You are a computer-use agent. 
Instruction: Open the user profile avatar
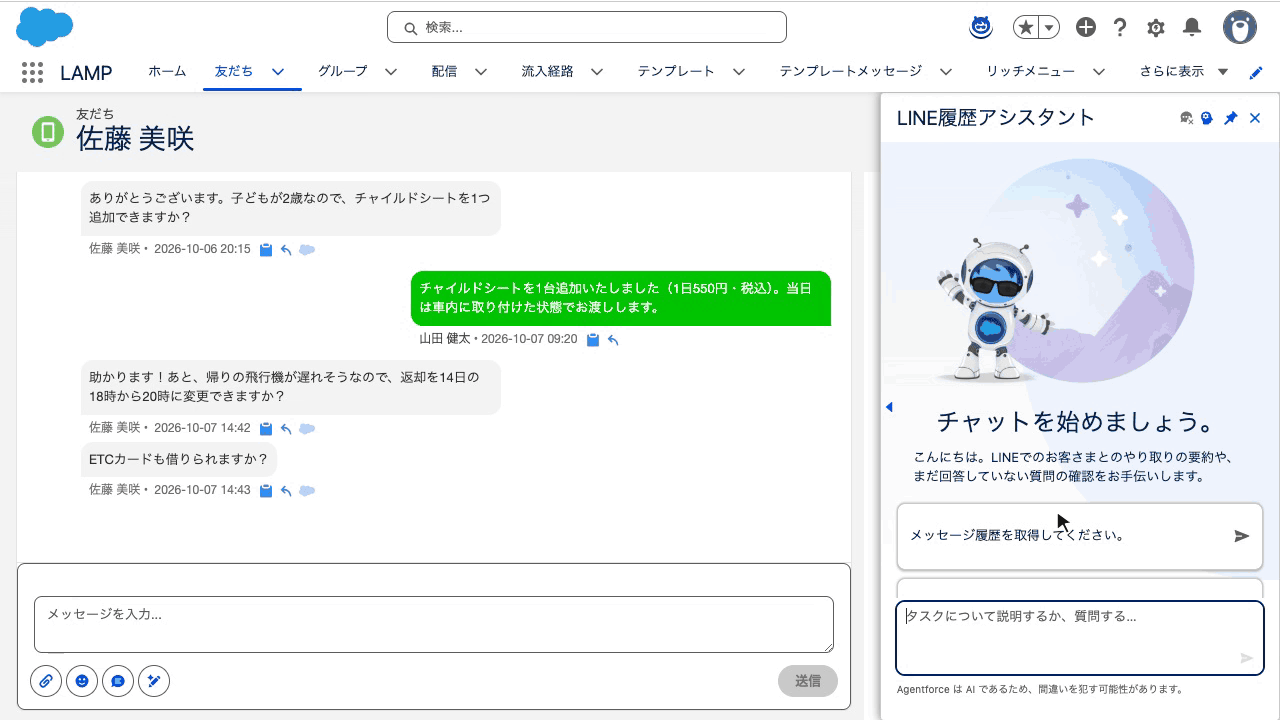click(1240, 27)
